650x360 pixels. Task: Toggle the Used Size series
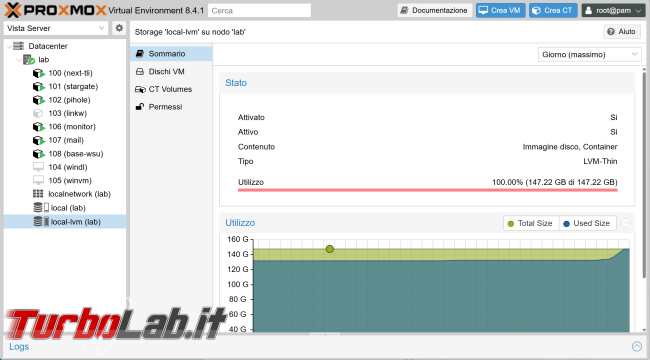[x=587, y=223]
